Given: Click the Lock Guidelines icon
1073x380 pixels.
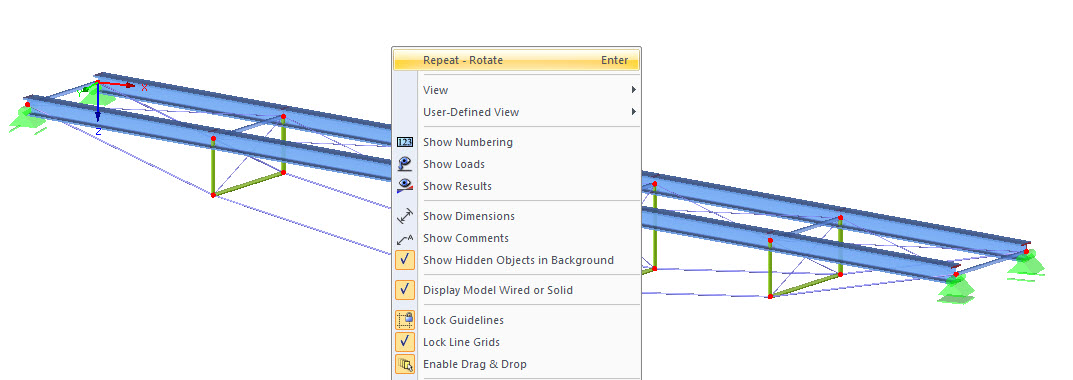Looking at the screenshot, I should [x=405, y=320].
